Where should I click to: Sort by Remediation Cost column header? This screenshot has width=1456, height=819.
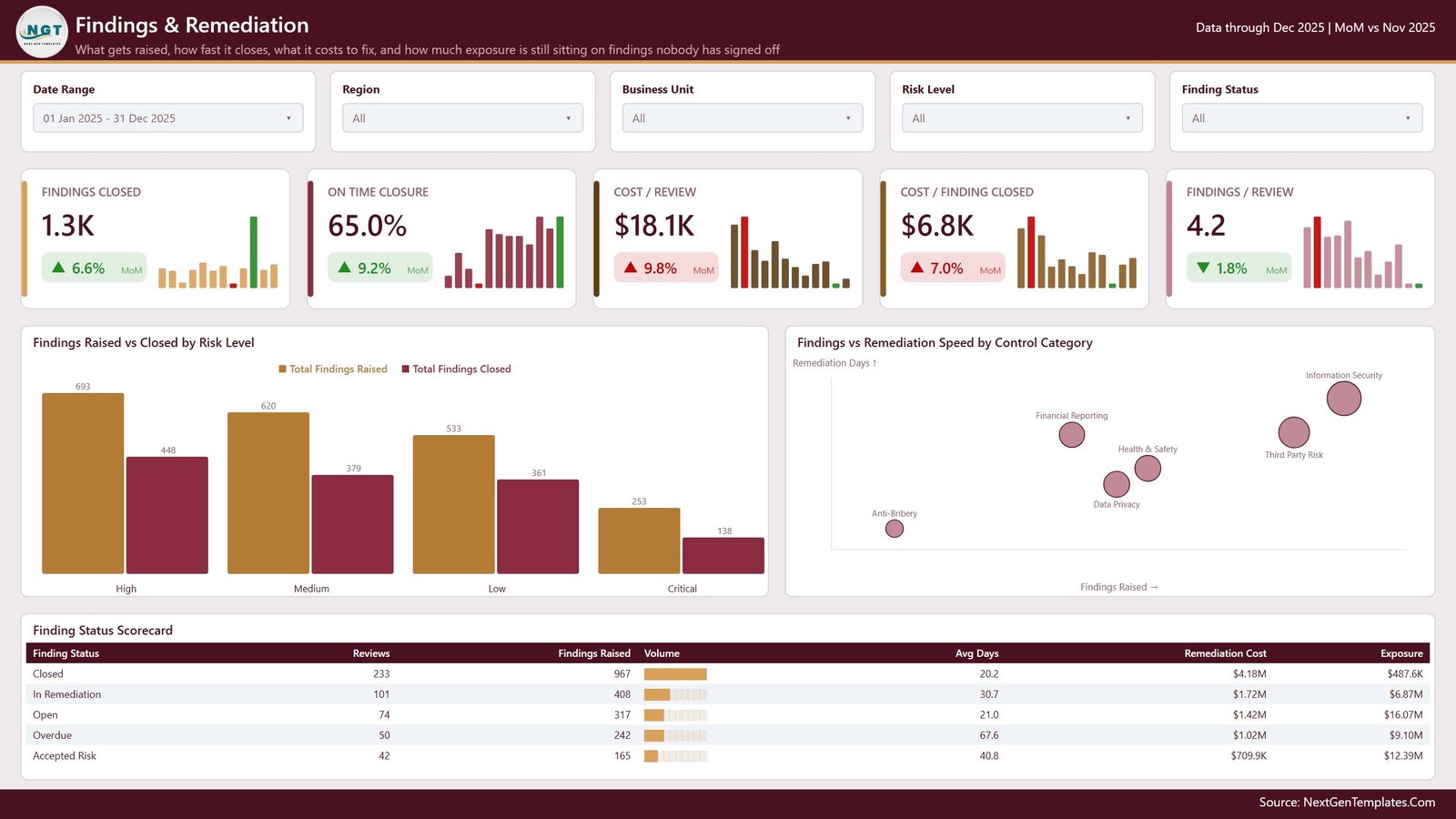point(1225,653)
